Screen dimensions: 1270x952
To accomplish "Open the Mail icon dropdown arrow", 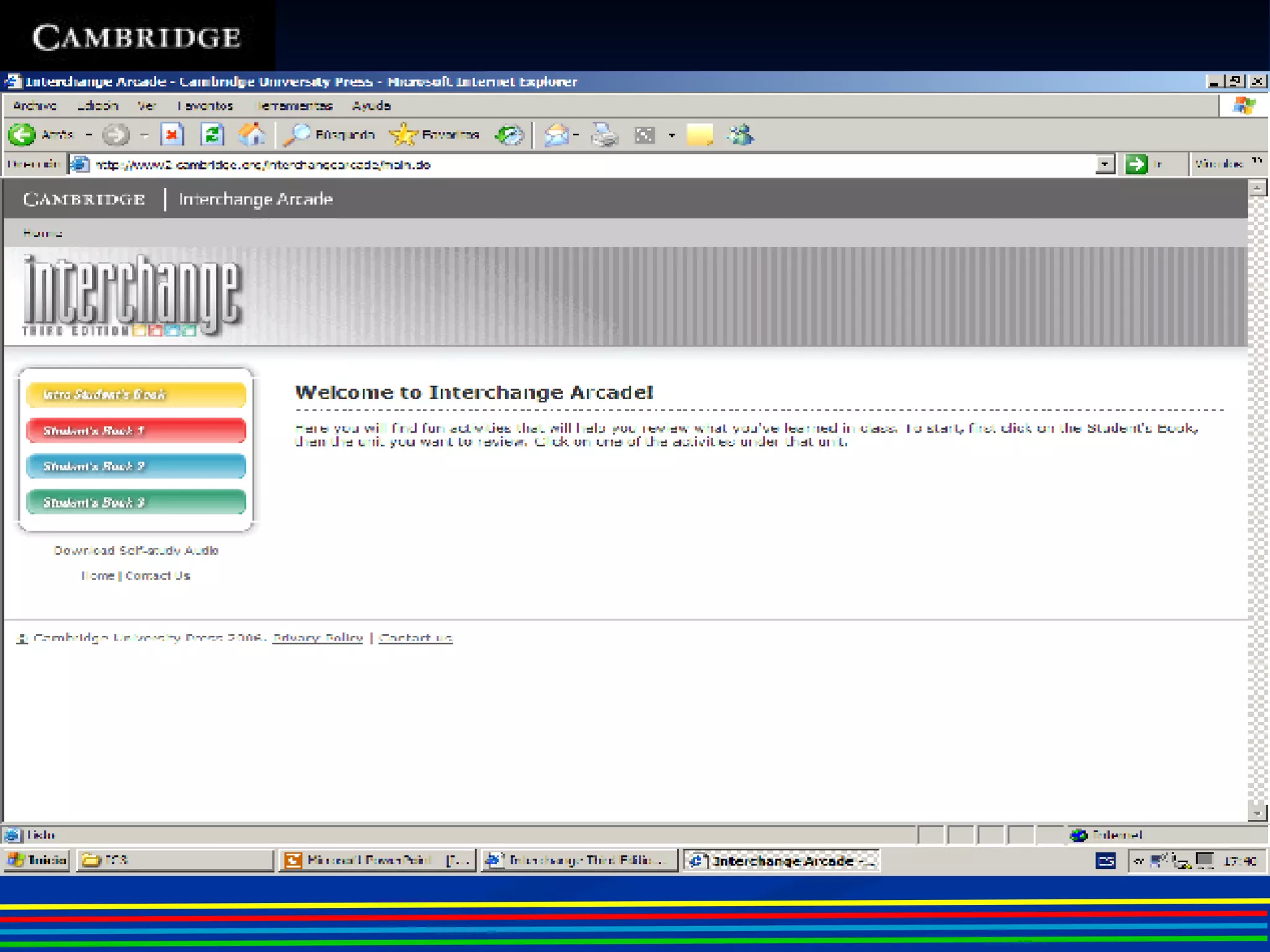I will (x=577, y=134).
